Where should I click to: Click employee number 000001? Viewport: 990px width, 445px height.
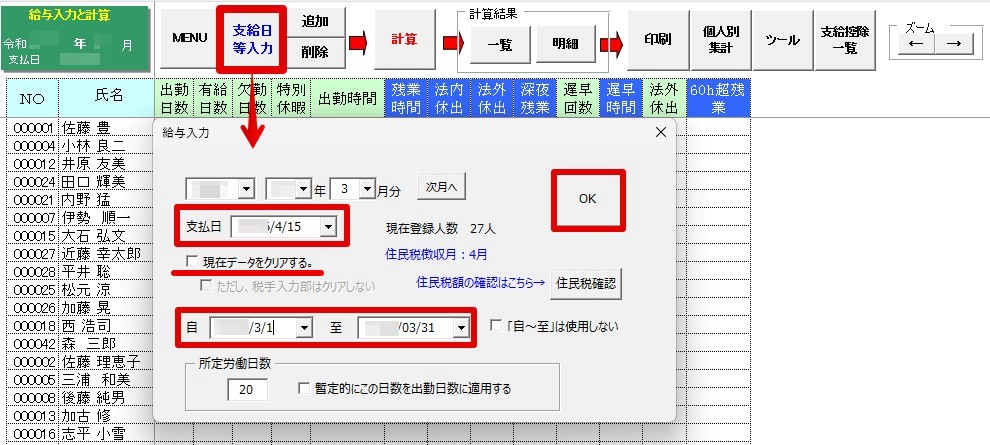point(32,129)
